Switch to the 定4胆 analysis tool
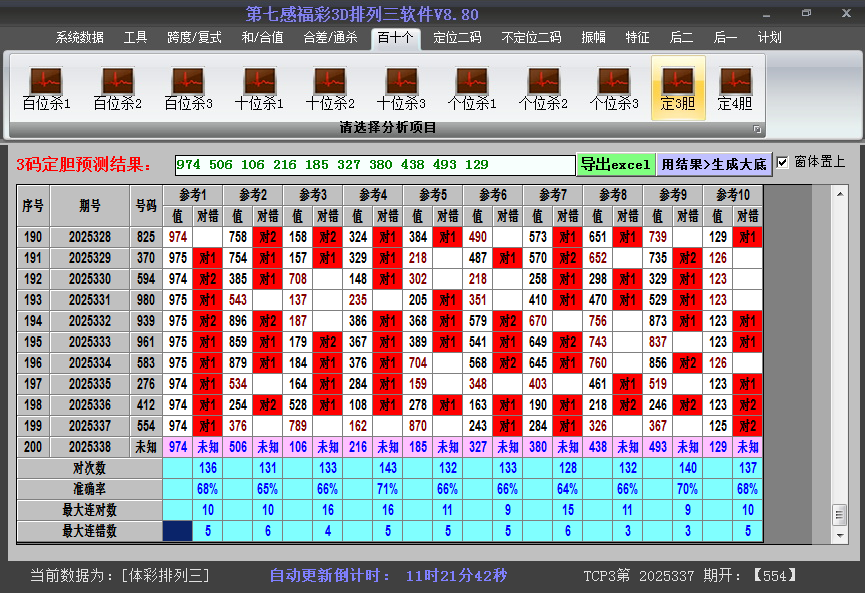The height and width of the screenshot is (593, 865). click(x=737, y=85)
